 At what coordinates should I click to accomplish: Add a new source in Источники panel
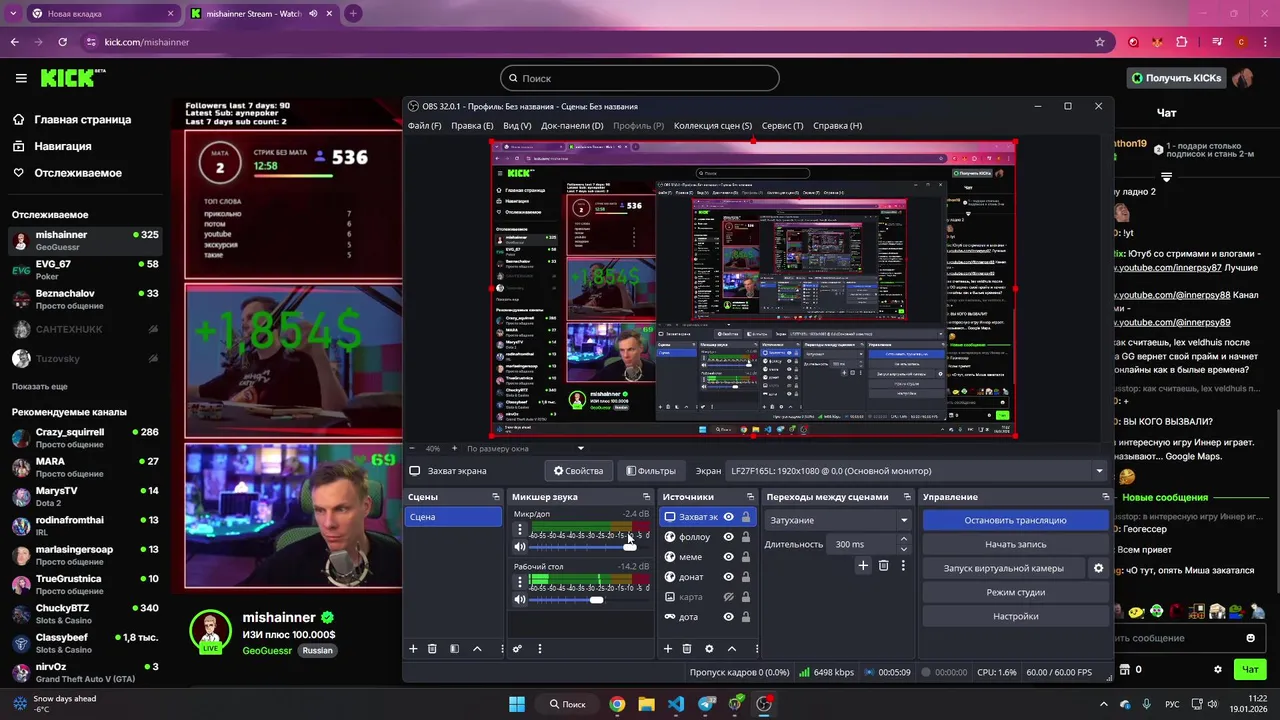point(668,649)
